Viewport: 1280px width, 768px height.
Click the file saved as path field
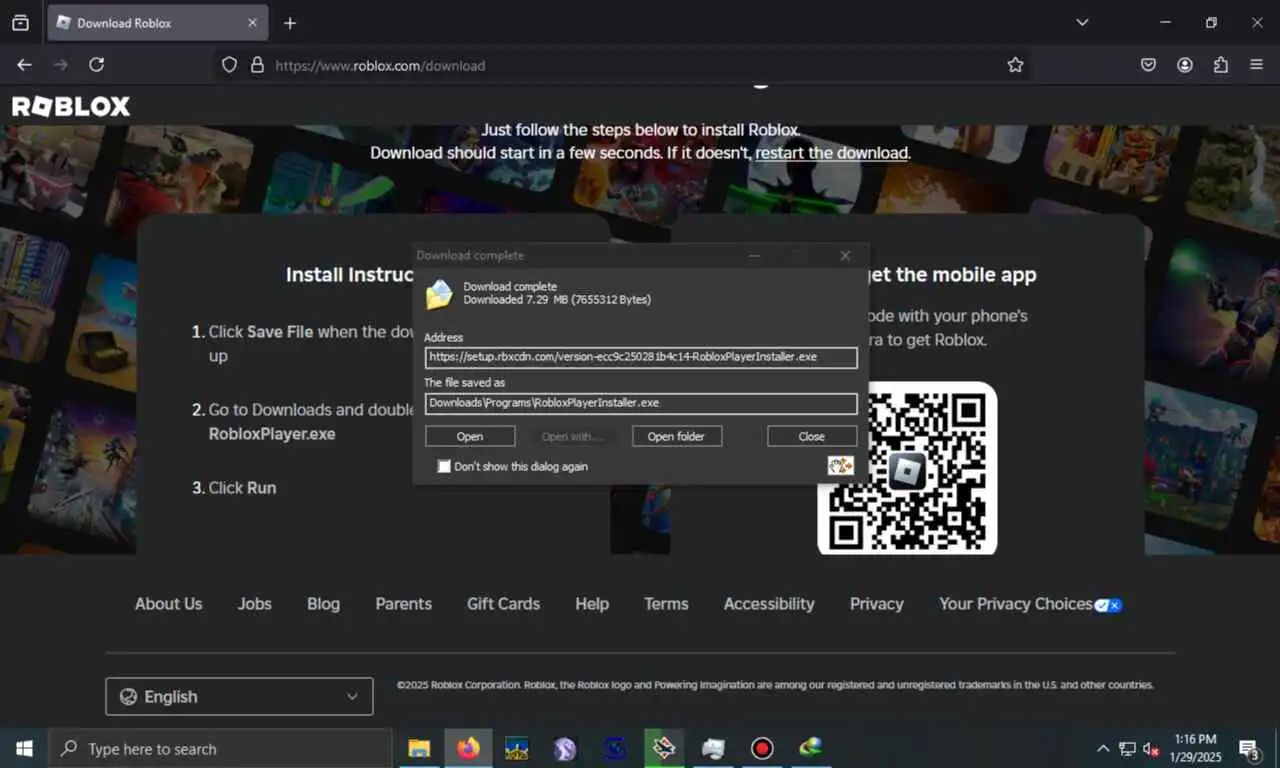(x=641, y=403)
